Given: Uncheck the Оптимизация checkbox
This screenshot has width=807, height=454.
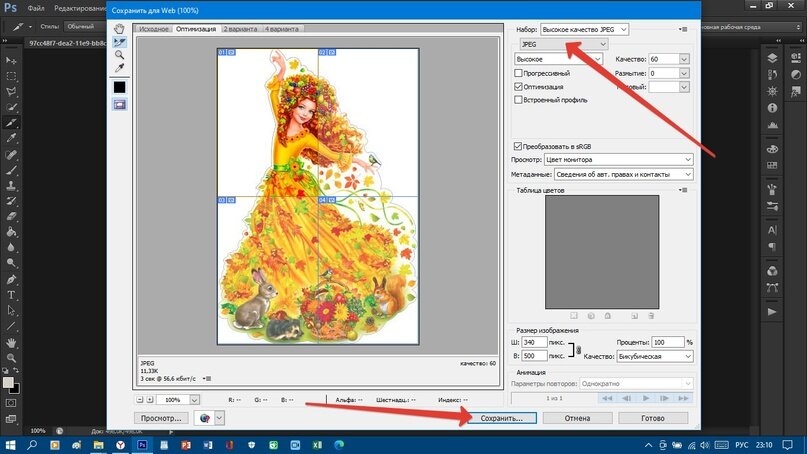Looking at the screenshot, I should pyautogui.click(x=518, y=86).
